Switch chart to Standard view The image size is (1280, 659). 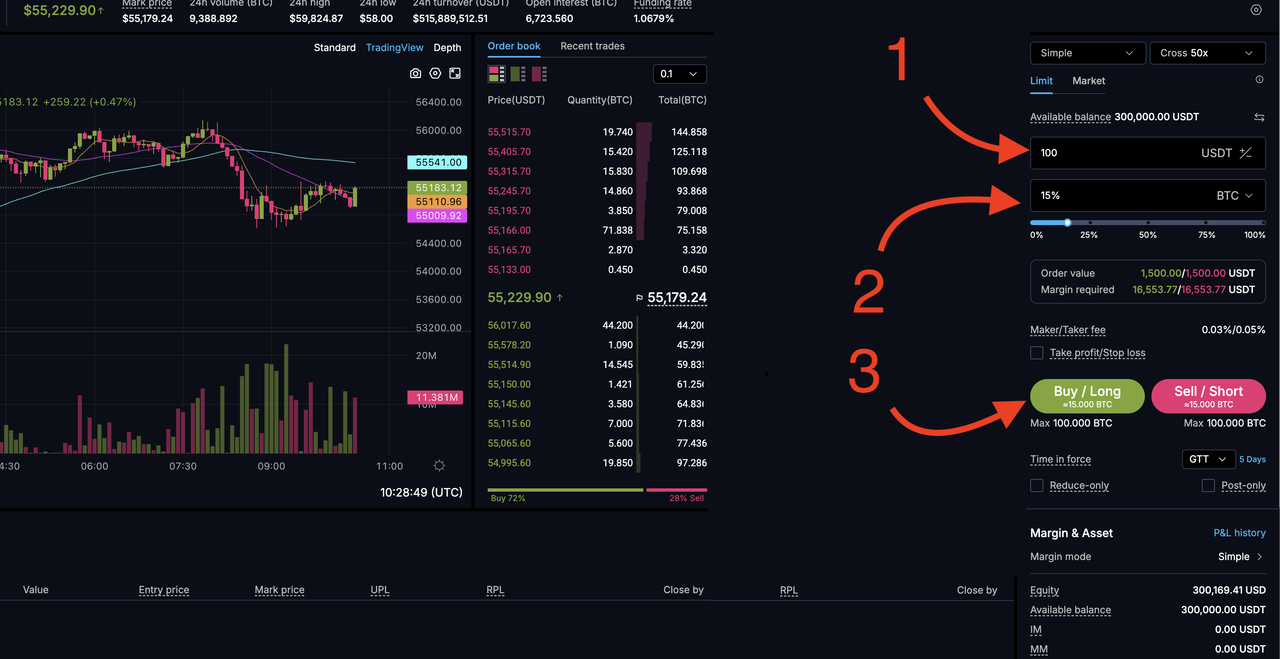(334, 48)
